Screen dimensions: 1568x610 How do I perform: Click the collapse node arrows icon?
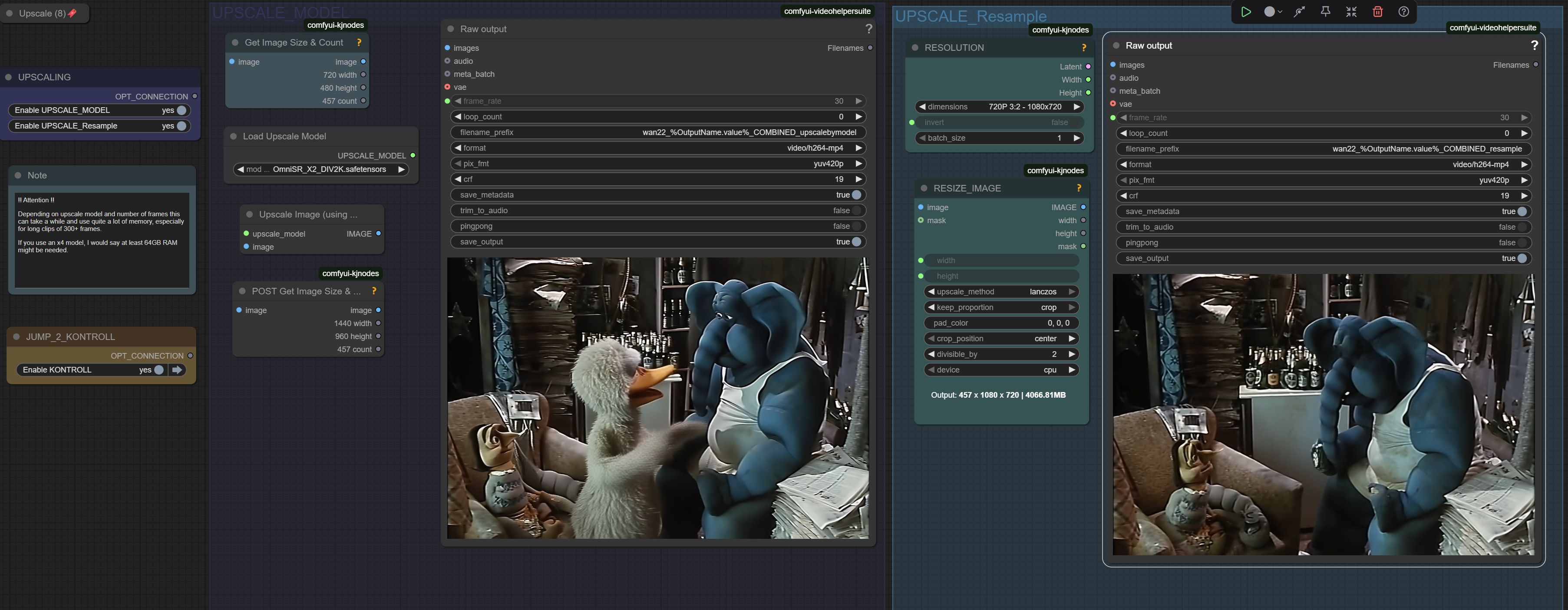click(x=1351, y=12)
